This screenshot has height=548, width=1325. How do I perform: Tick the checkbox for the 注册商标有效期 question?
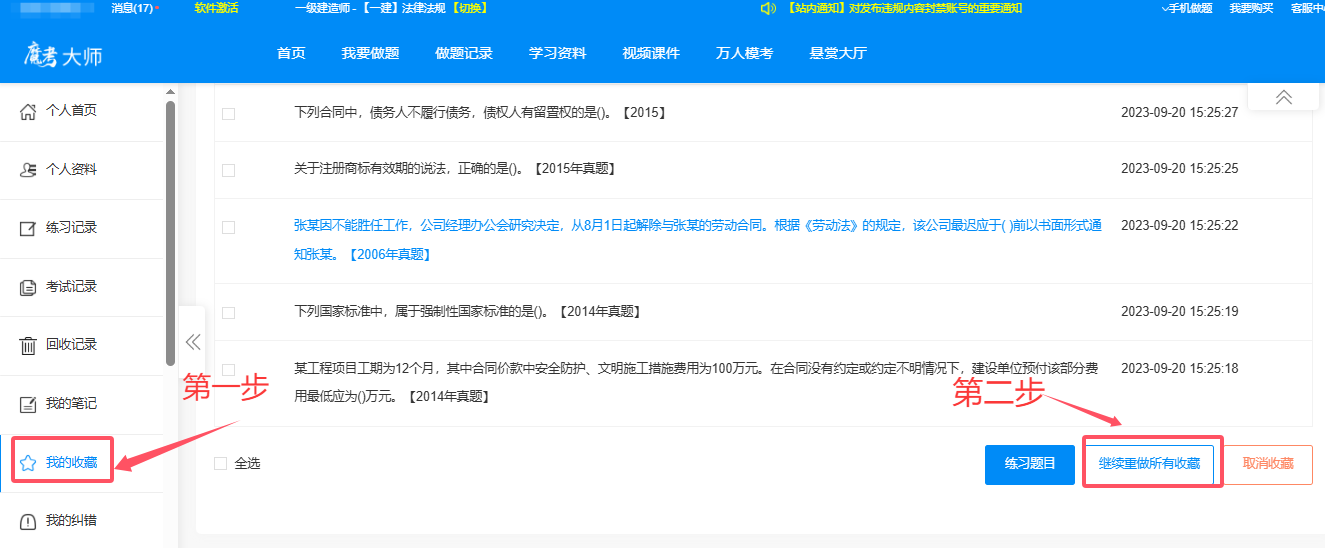228,170
